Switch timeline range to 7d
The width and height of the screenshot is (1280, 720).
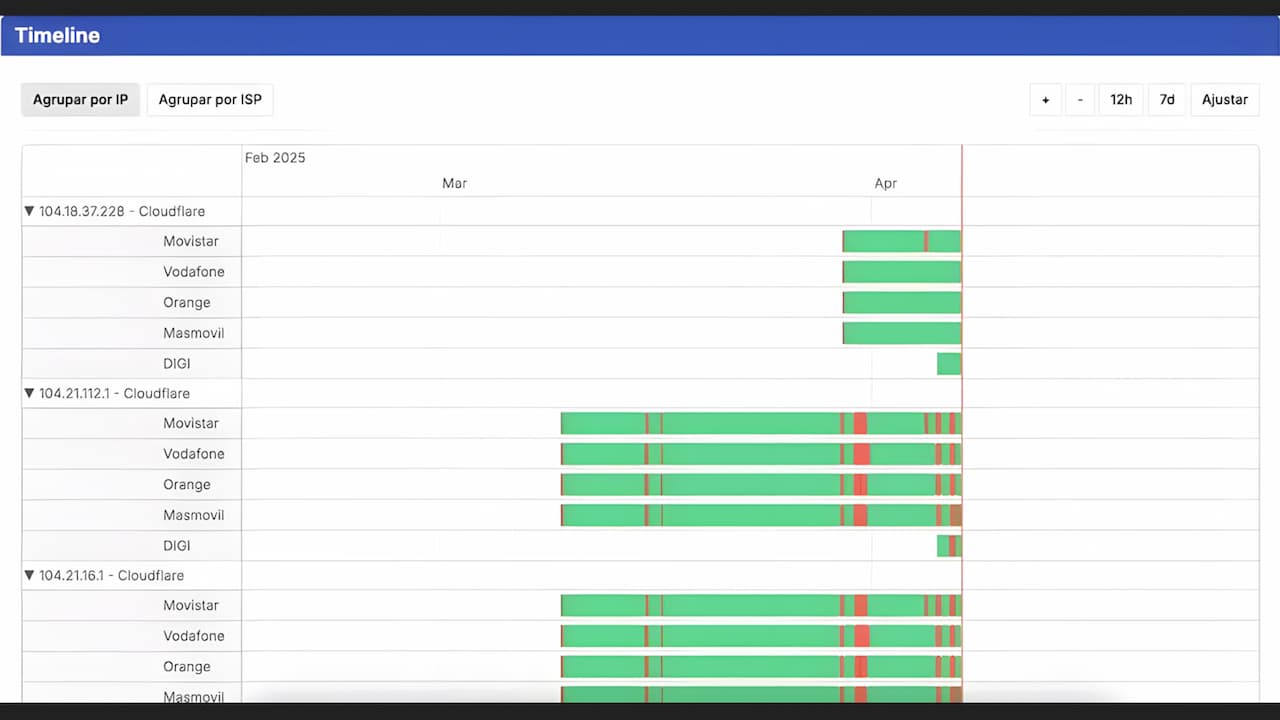1166,99
